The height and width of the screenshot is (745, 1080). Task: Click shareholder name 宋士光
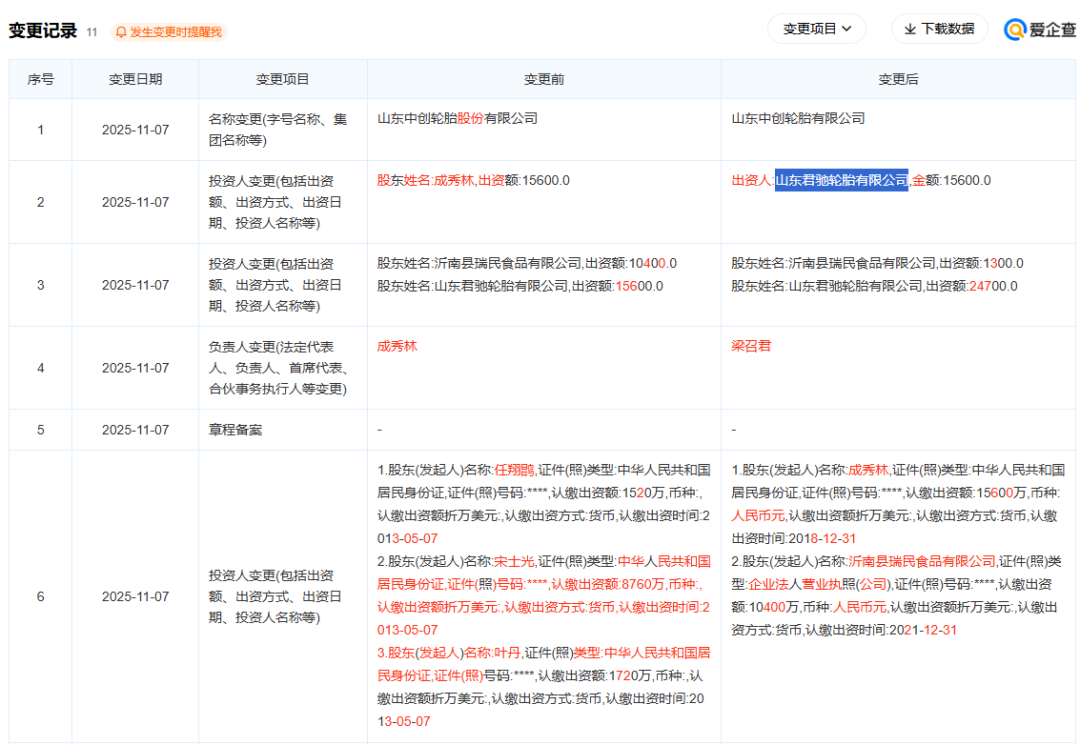515,561
